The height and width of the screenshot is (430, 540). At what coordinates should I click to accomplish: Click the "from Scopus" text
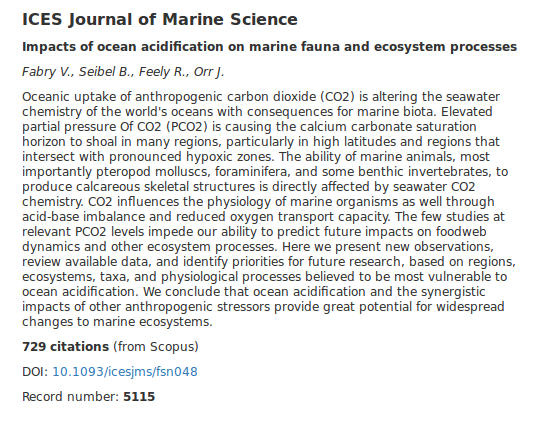tap(156, 347)
